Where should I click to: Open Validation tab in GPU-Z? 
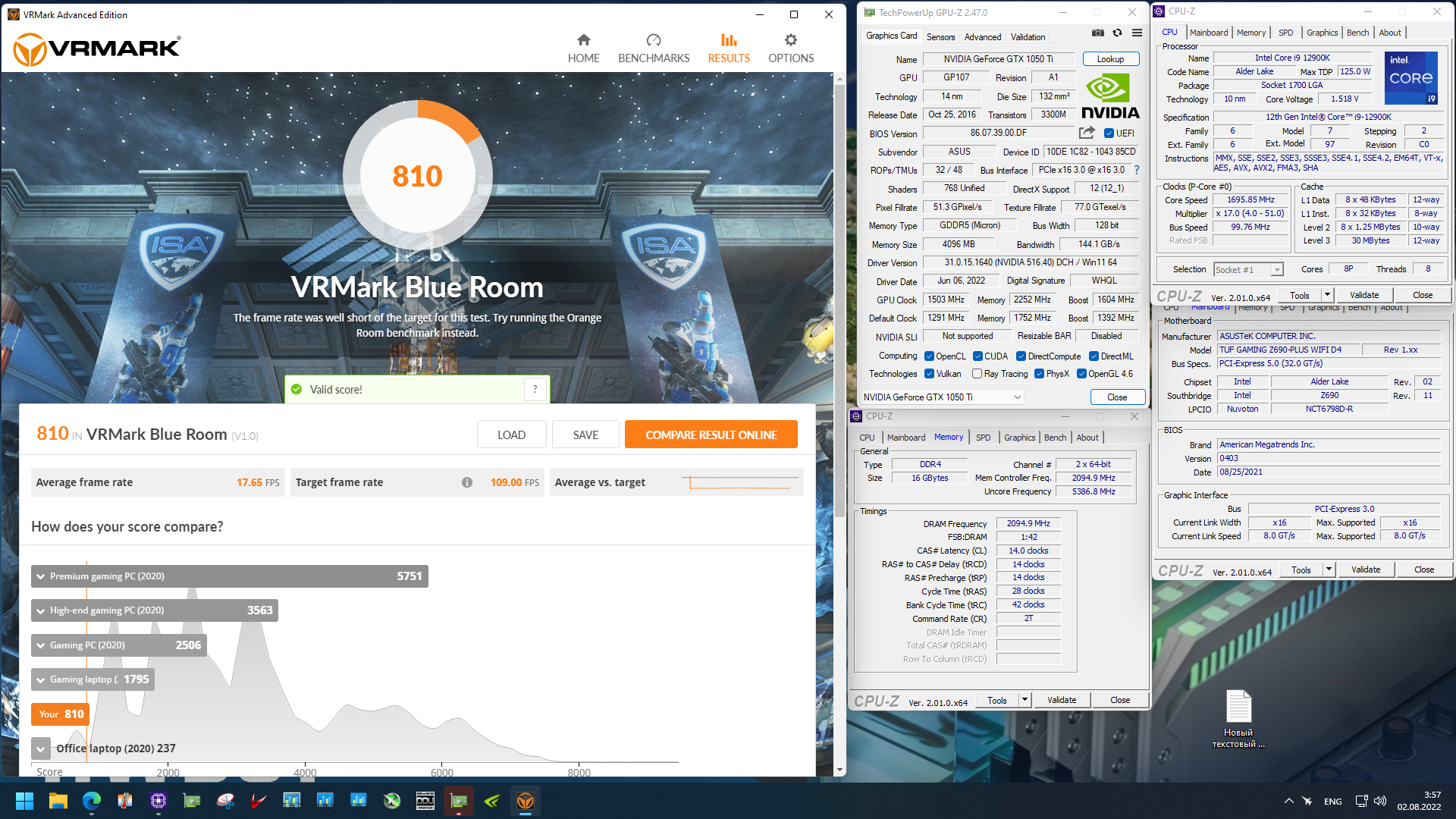point(1028,36)
